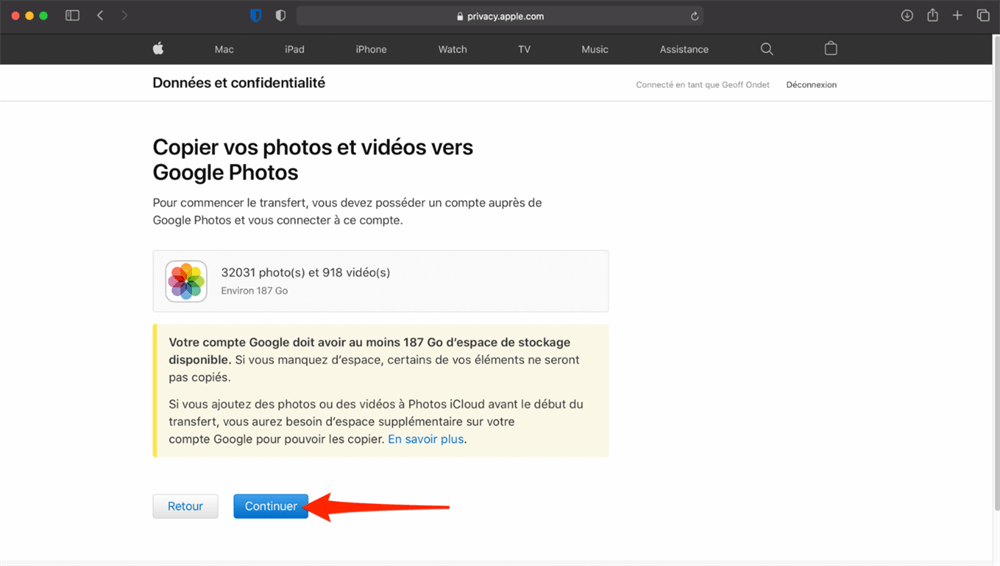Click the Continuer button
Viewport: 1000px width, 566px height.
pos(270,506)
